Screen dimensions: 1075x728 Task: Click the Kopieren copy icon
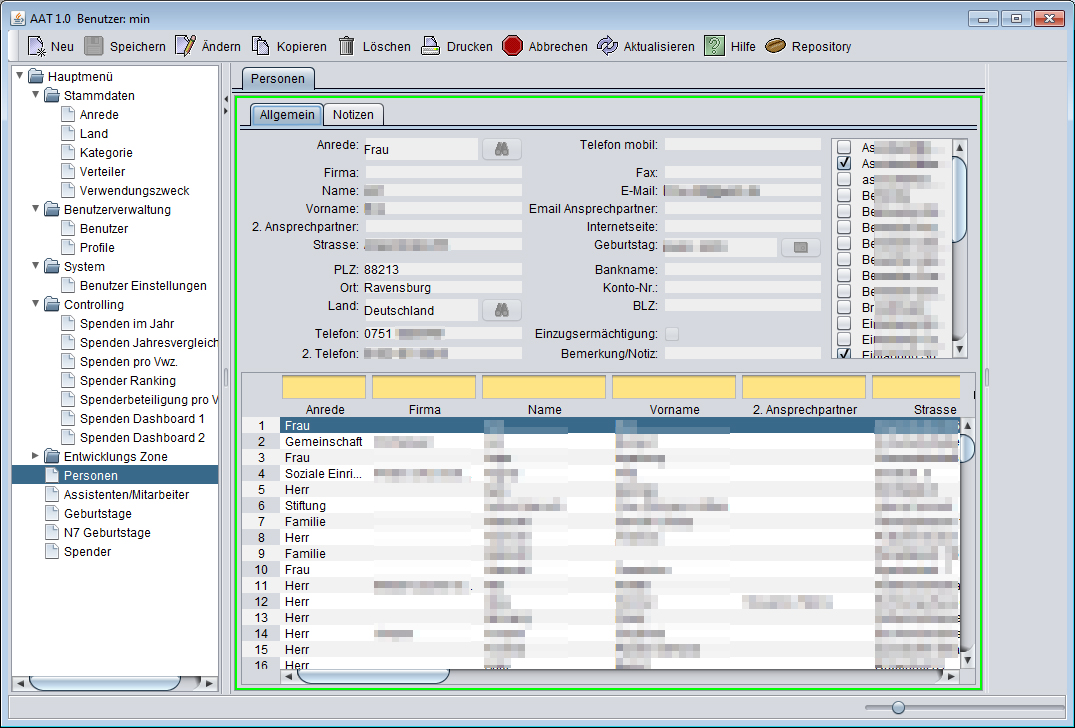point(262,45)
